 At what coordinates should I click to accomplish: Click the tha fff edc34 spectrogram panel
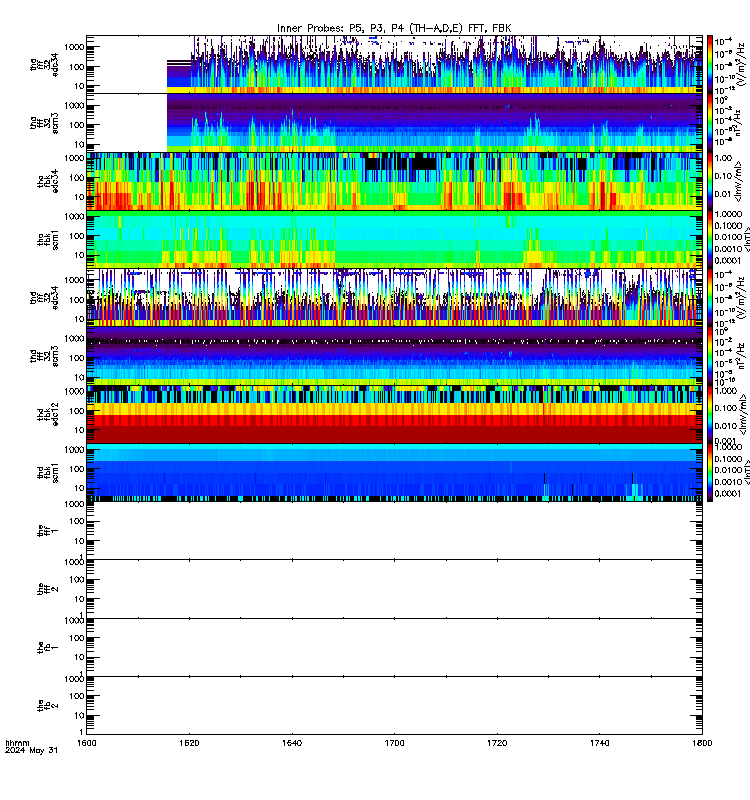pos(394,64)
